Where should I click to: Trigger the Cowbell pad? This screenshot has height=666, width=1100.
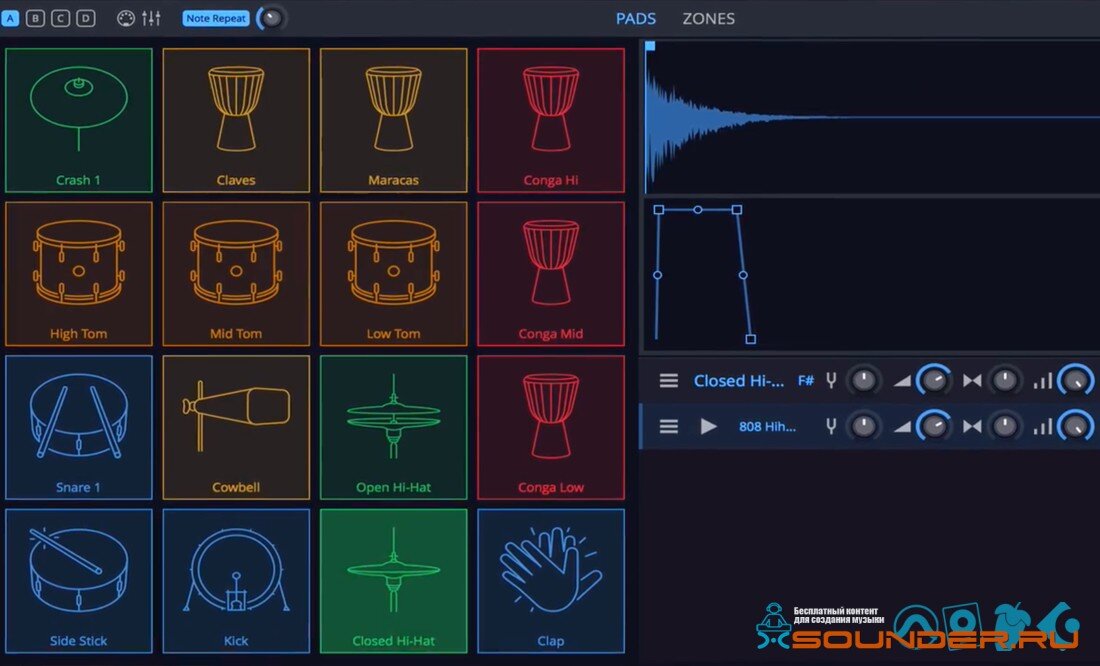(236, 427)
